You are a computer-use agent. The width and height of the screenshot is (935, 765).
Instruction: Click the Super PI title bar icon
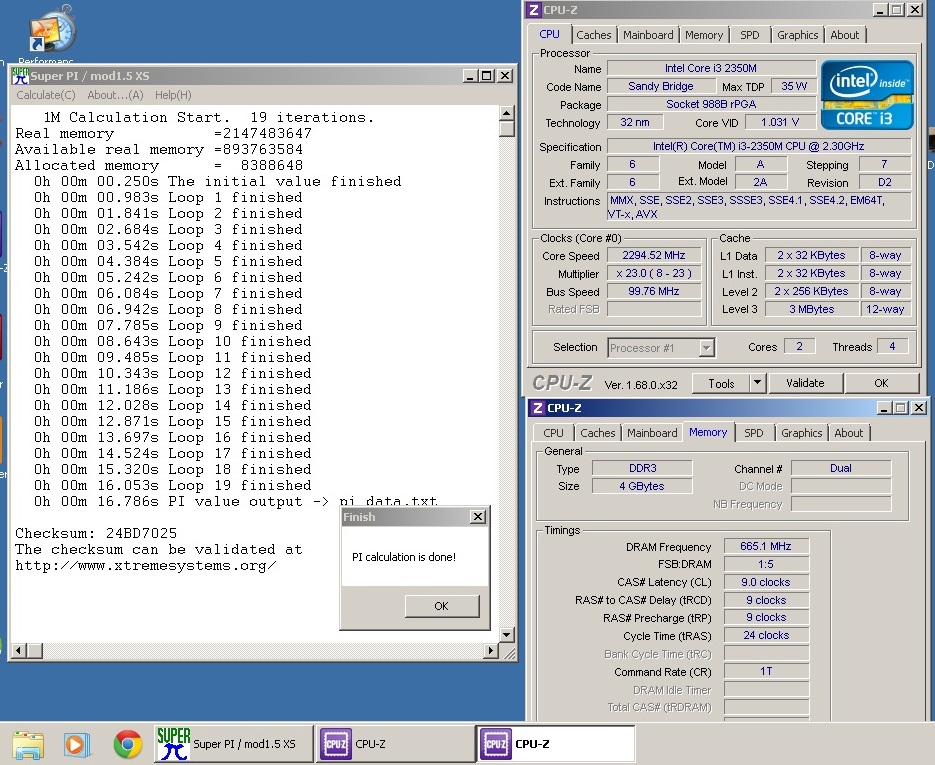(20, 76)
